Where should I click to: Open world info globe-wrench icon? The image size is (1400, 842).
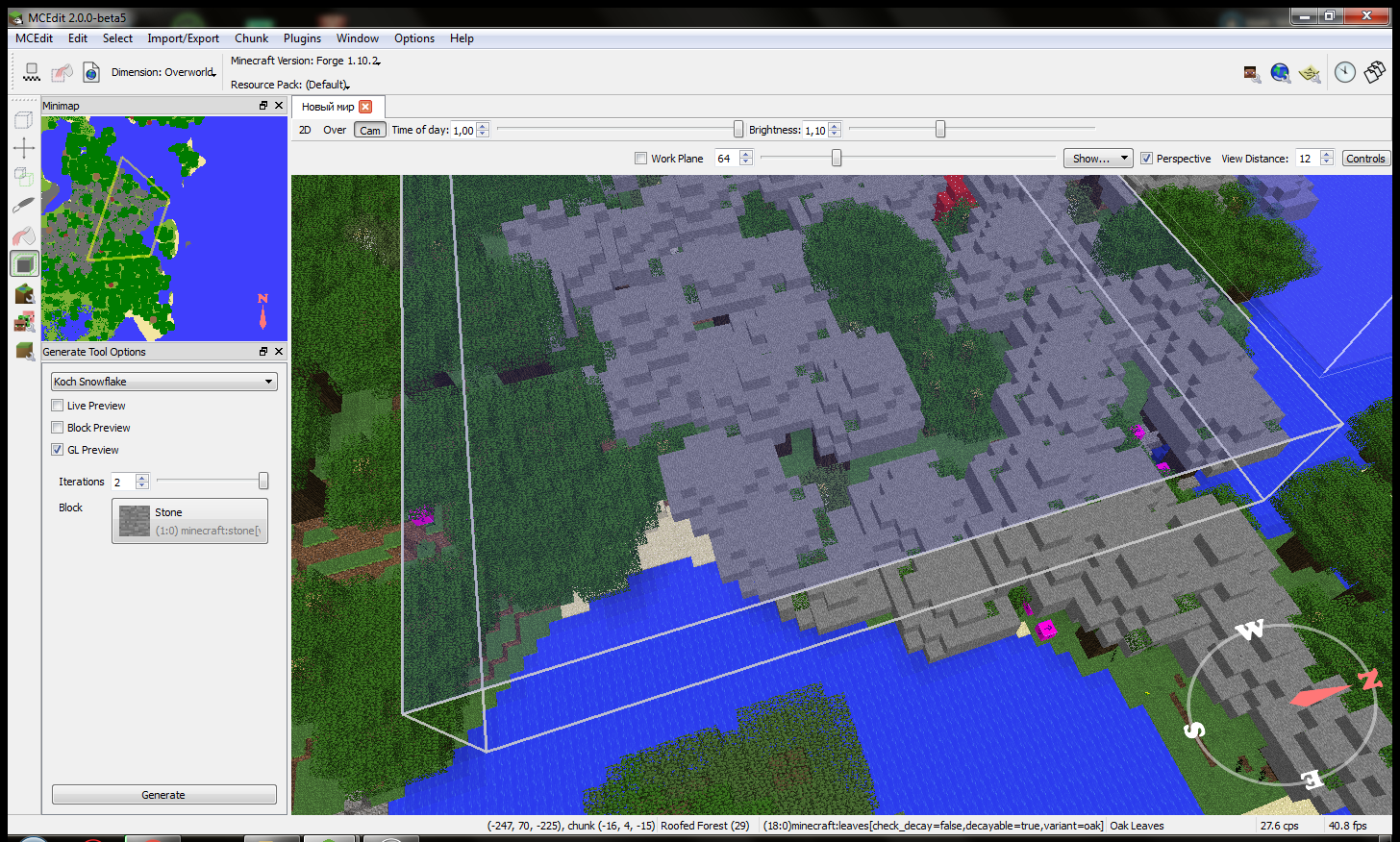[1280, 73]
